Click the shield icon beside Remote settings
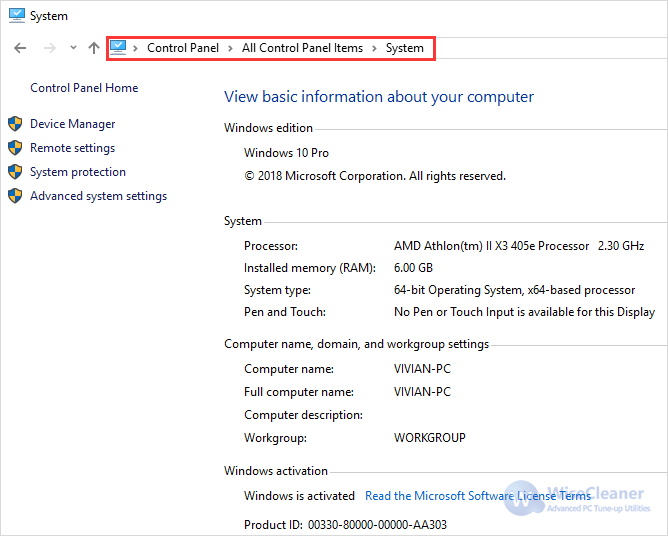 click(15, 148)
